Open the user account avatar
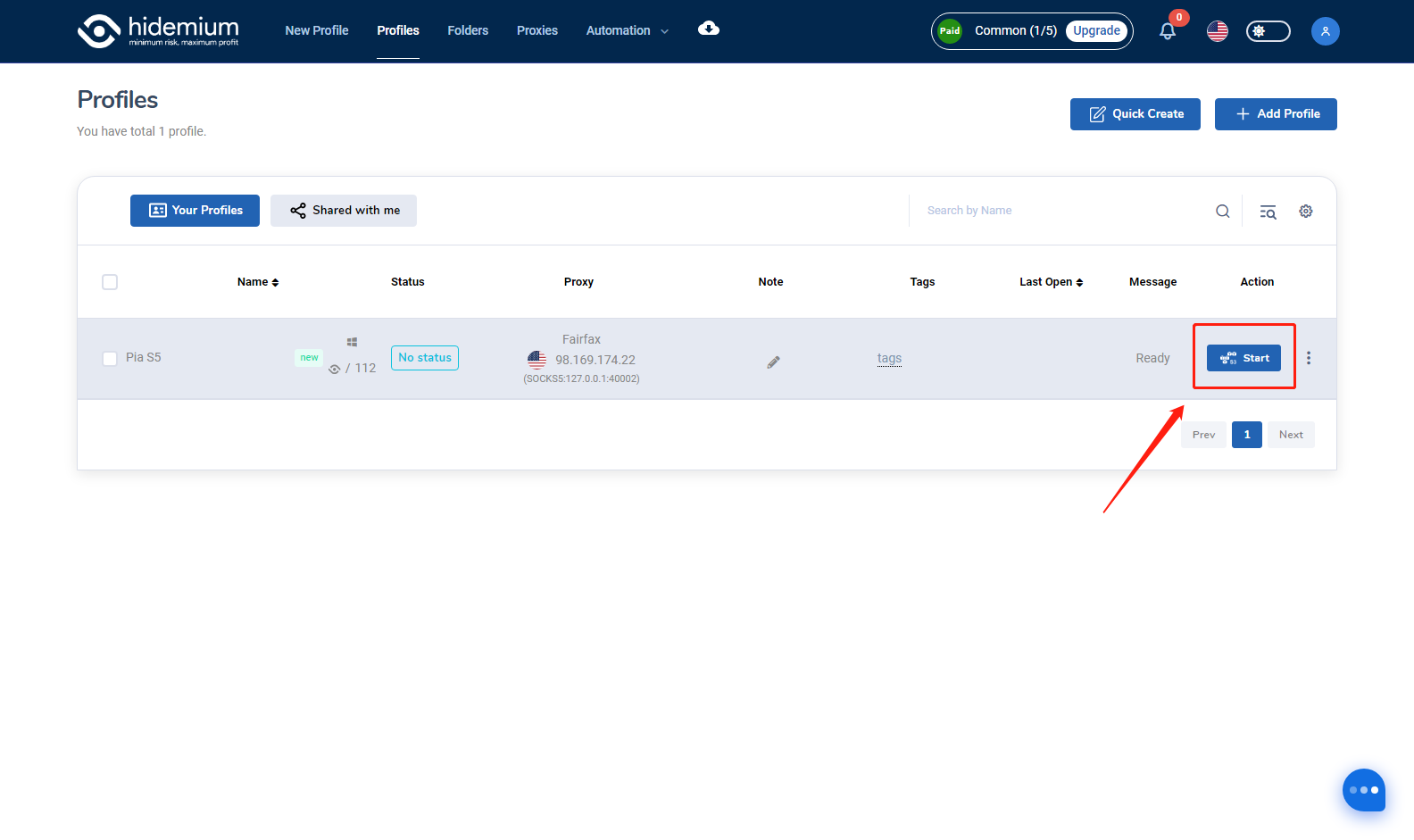 click(x=1325, y=31)
